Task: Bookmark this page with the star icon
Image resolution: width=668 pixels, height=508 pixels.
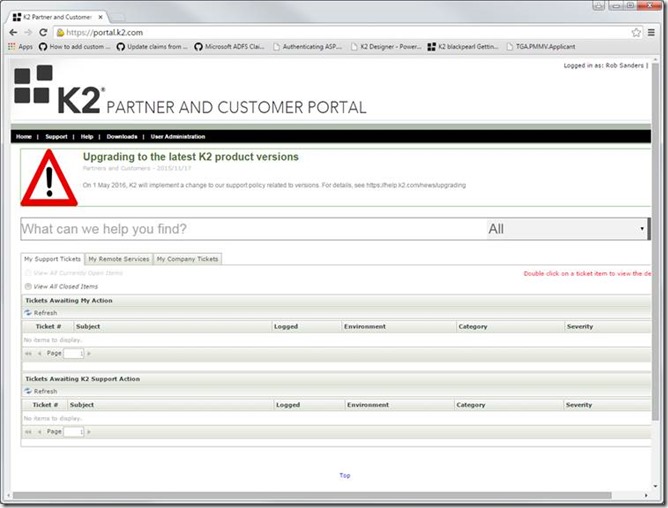Action: [636, 32]
